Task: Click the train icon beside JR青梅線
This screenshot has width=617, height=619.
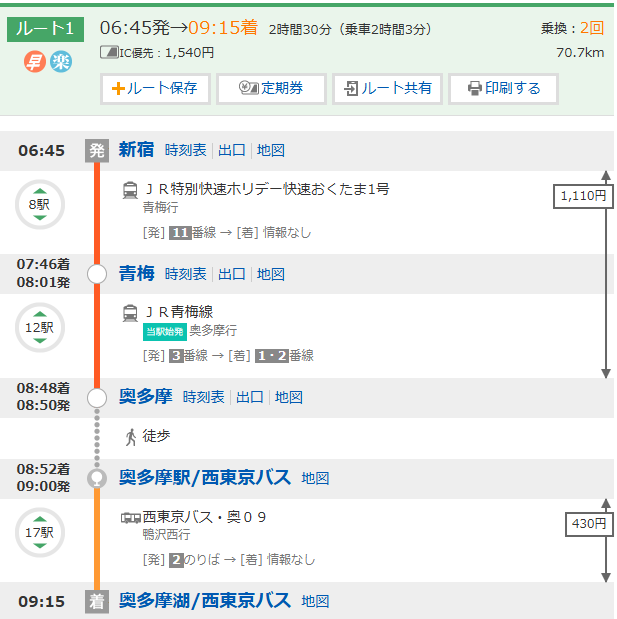Action: pyautogui.click(x=130, y=312)
